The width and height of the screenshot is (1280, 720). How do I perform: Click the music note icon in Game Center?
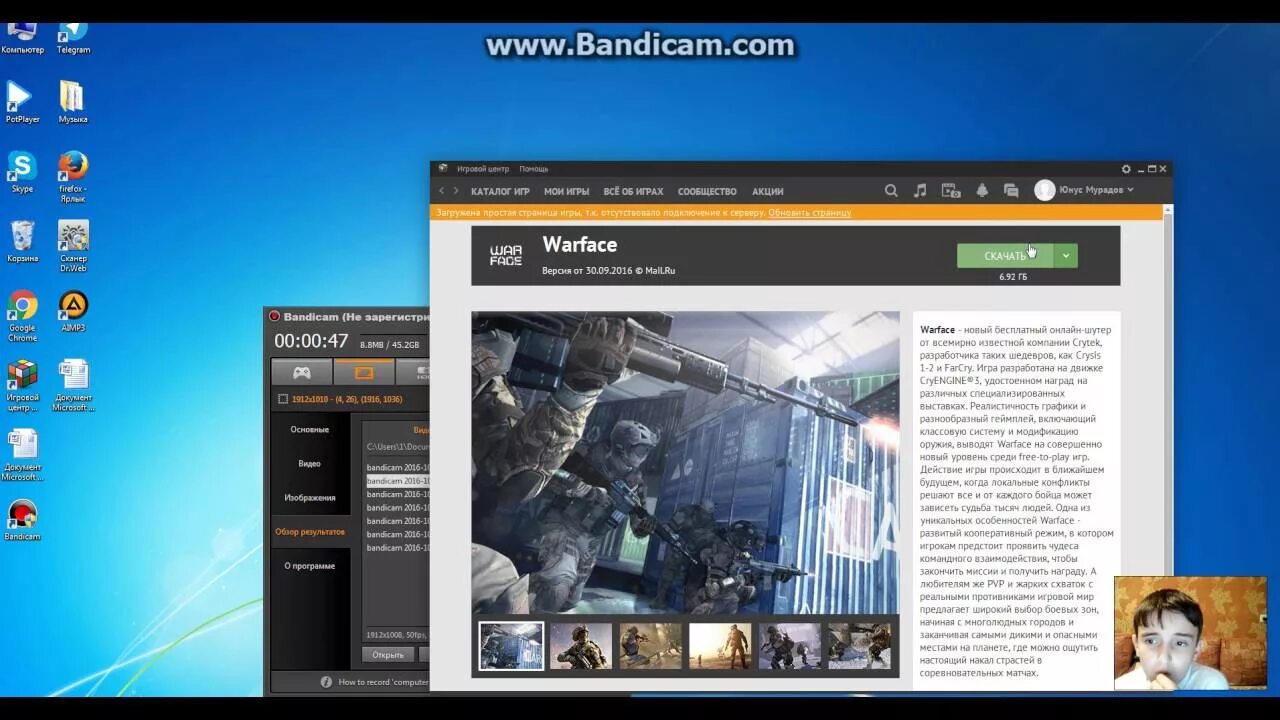click(920, 189)
